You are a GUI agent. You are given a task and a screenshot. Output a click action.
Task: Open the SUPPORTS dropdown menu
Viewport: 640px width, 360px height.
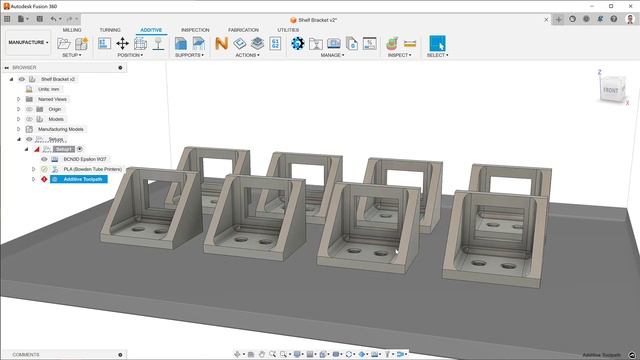tap(189, 55)
